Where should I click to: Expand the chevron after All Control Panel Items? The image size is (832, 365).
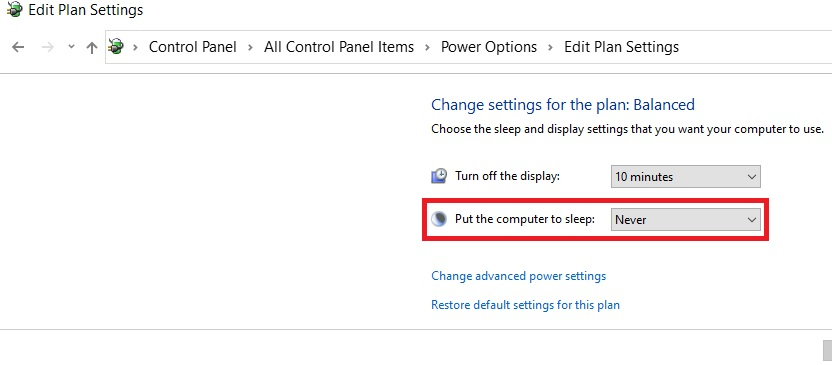click(427, 47)
